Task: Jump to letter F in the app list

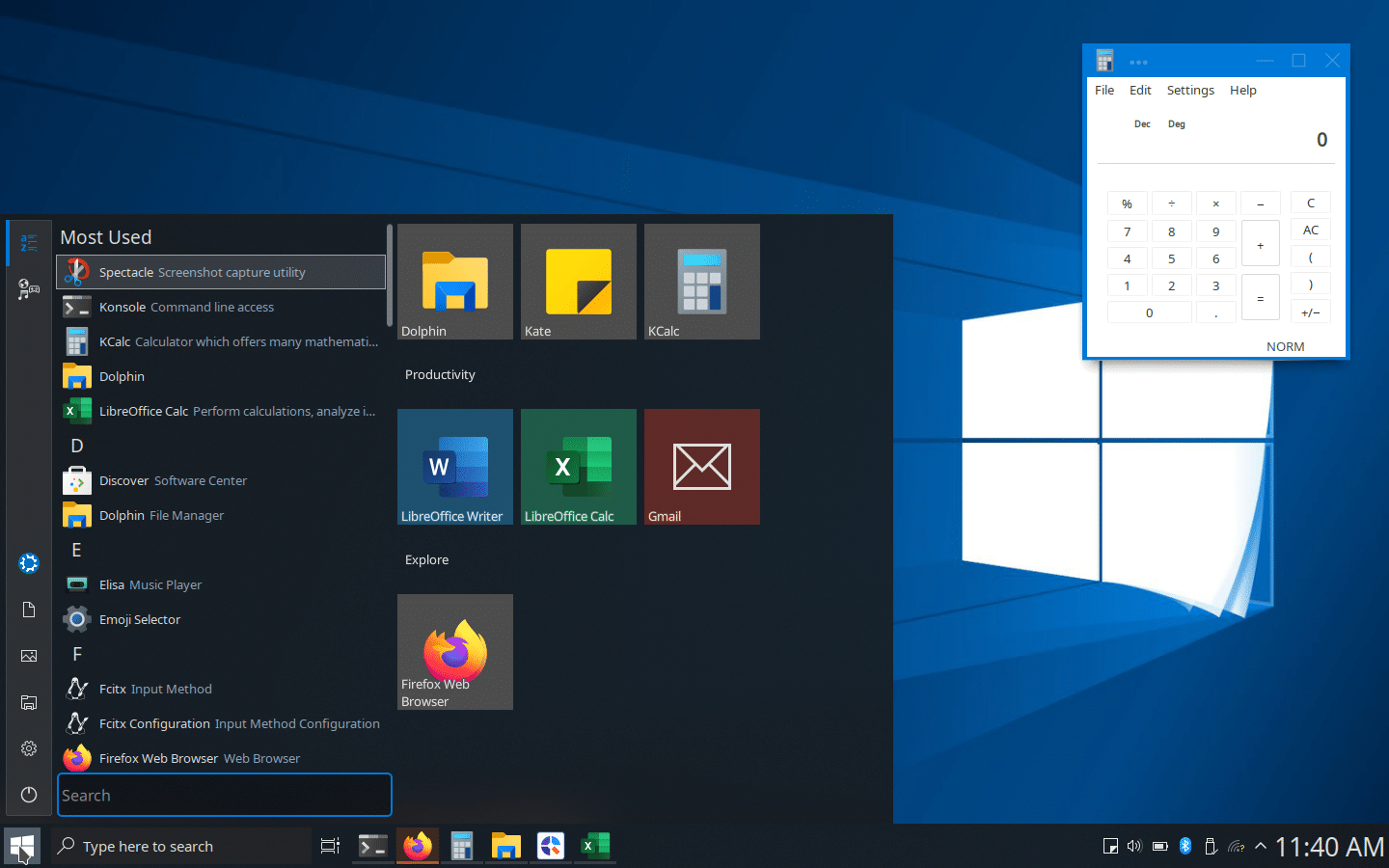Action: click(77, 654)
